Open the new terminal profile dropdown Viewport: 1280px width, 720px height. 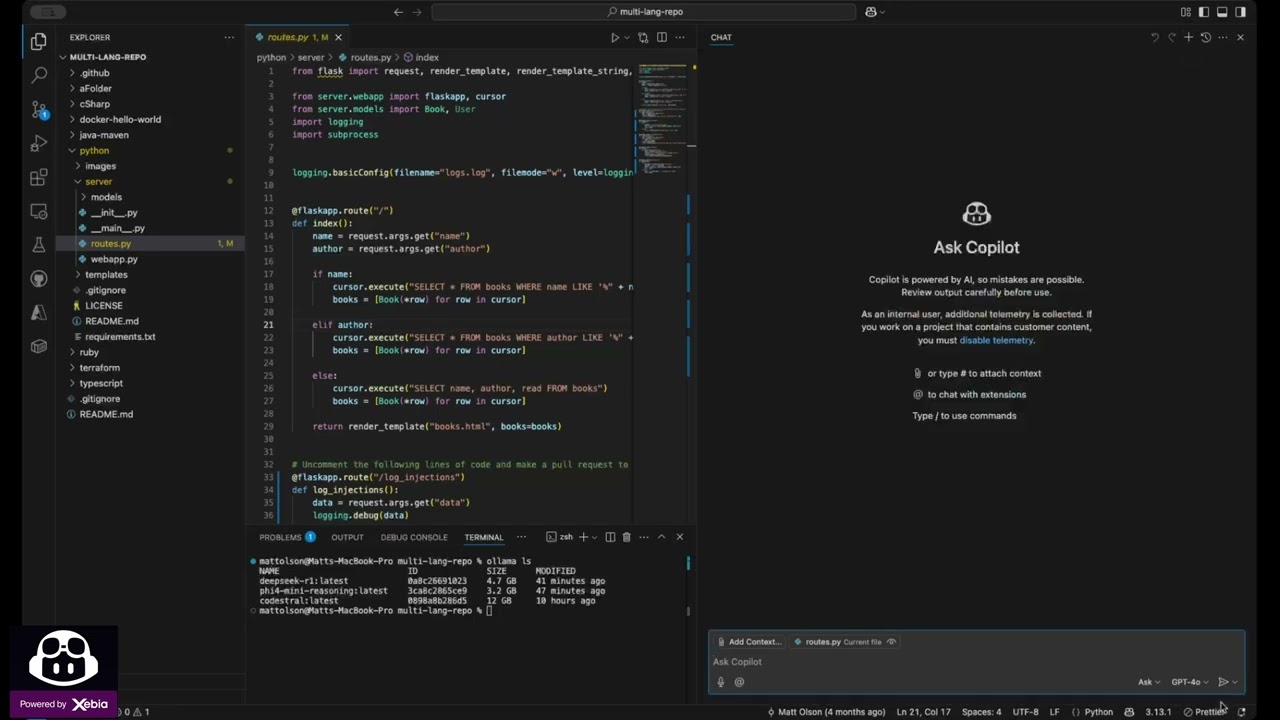click(594, 537)
